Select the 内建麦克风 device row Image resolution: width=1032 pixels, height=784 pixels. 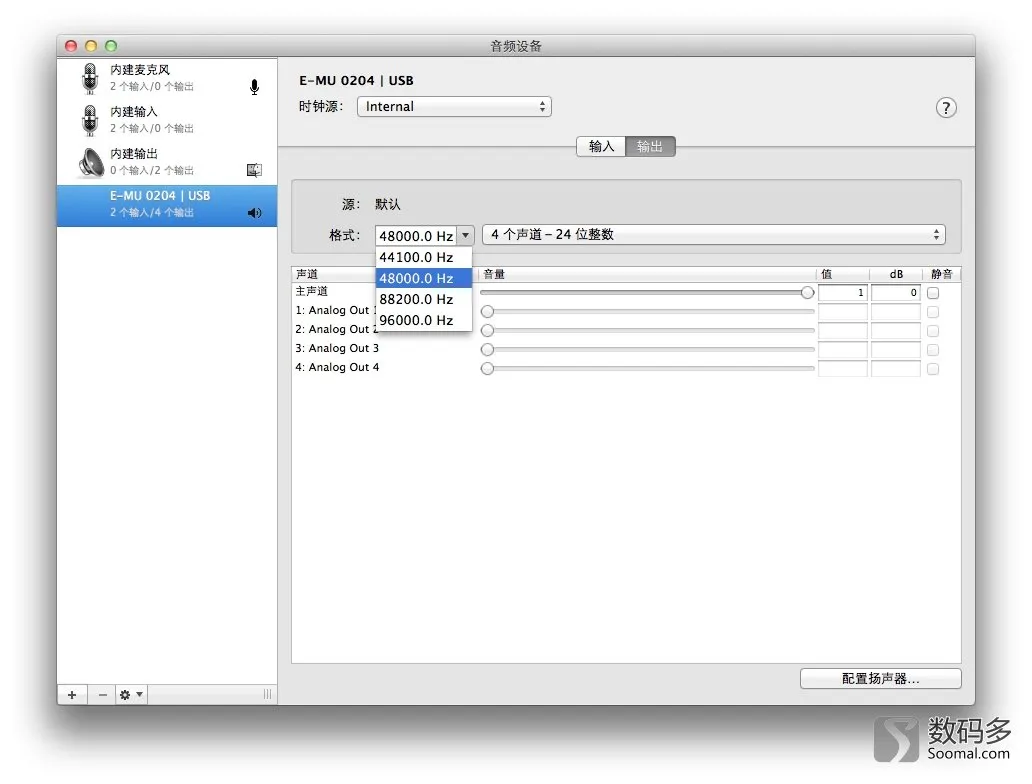point(167,78)
